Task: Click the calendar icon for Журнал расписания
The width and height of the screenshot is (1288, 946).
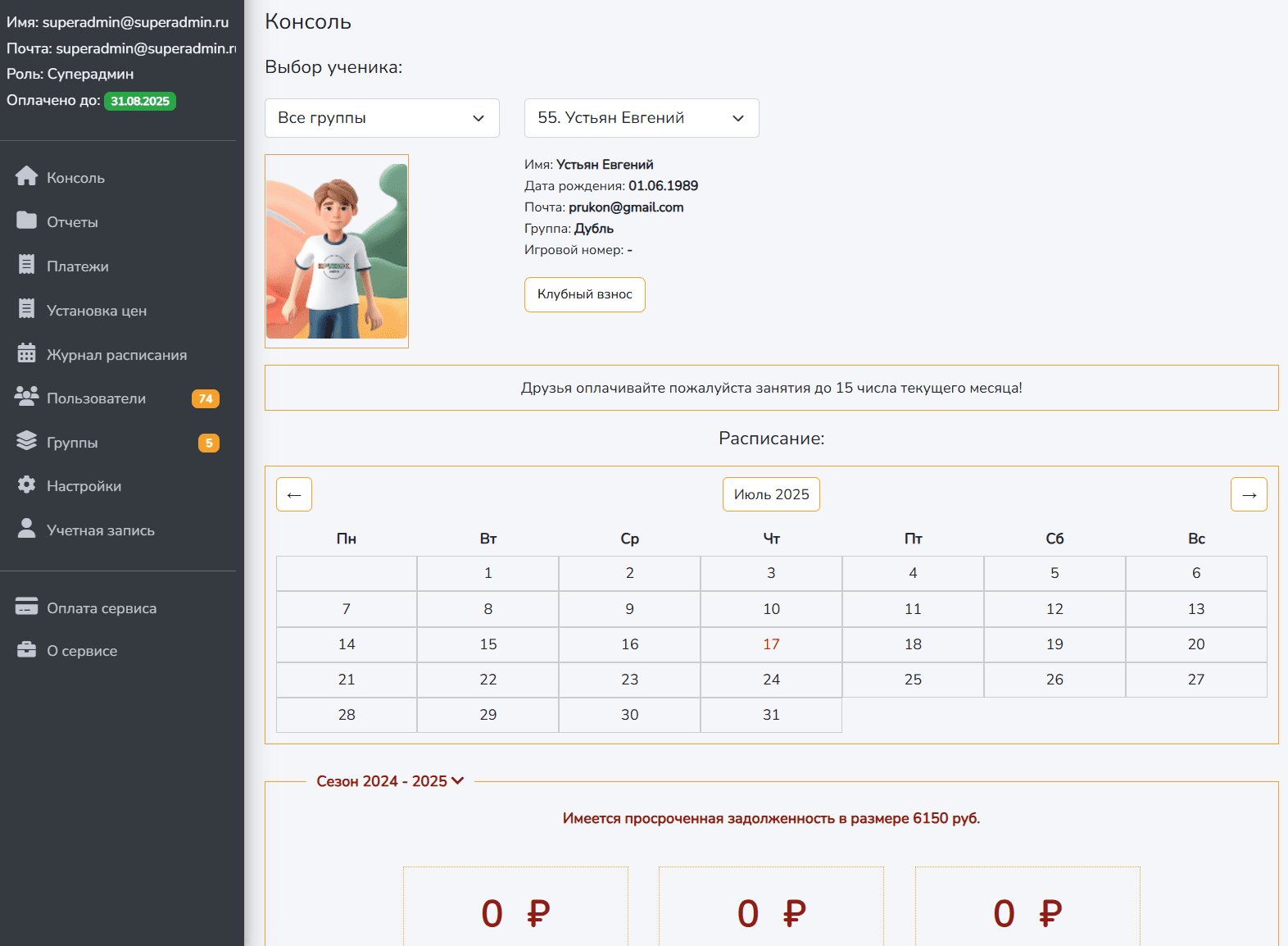Action: 26,353
